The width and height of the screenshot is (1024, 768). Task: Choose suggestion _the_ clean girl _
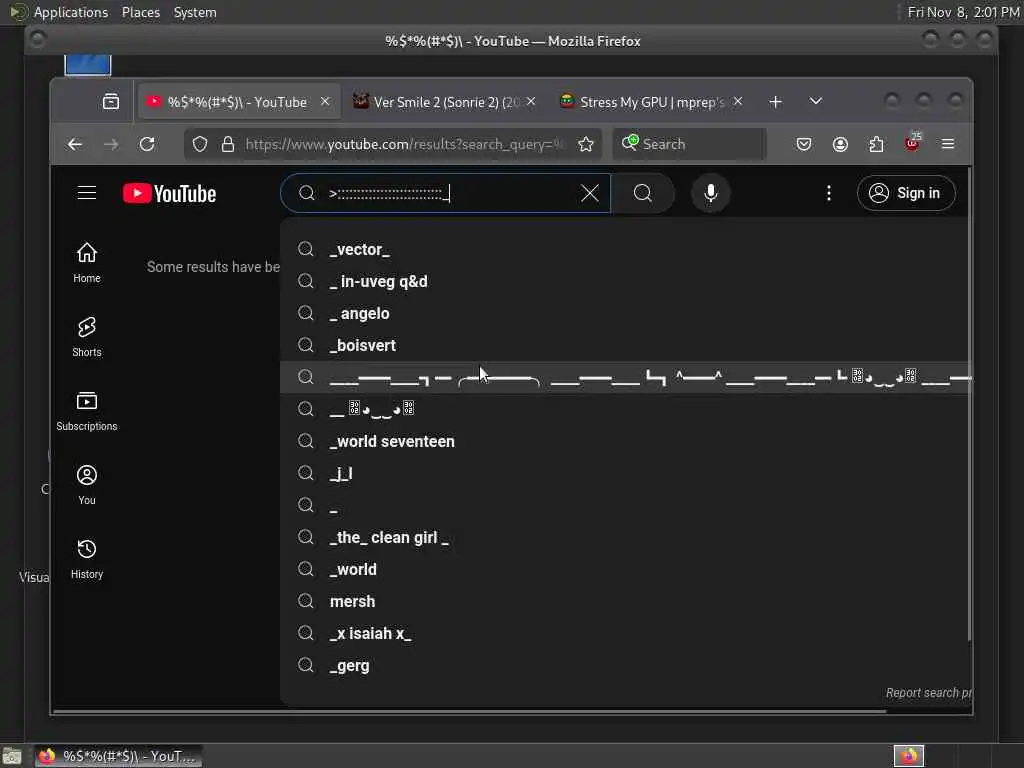(x=626, y=537)
